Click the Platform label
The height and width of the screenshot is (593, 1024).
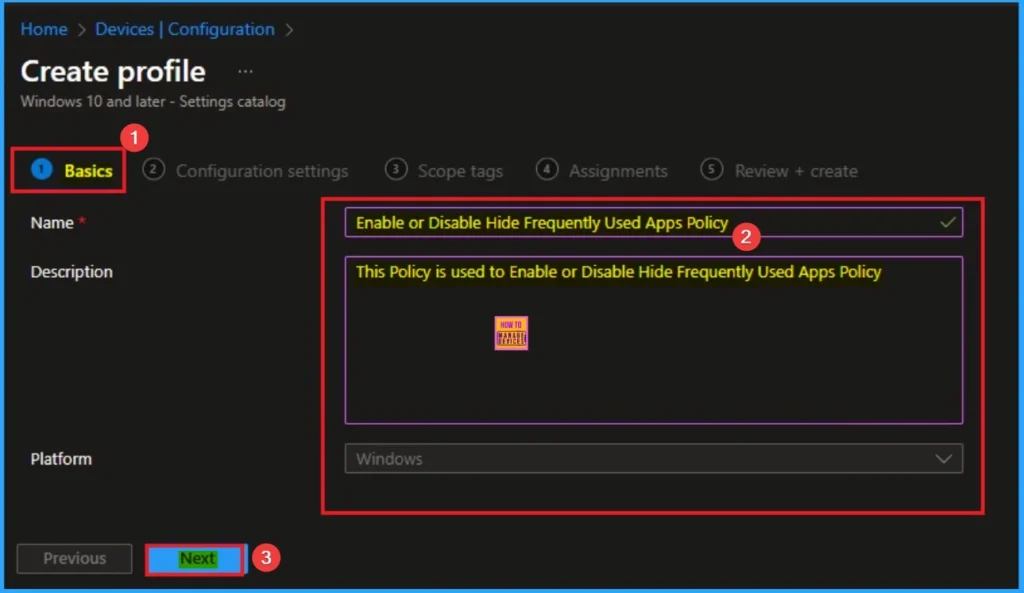point(61,458)
